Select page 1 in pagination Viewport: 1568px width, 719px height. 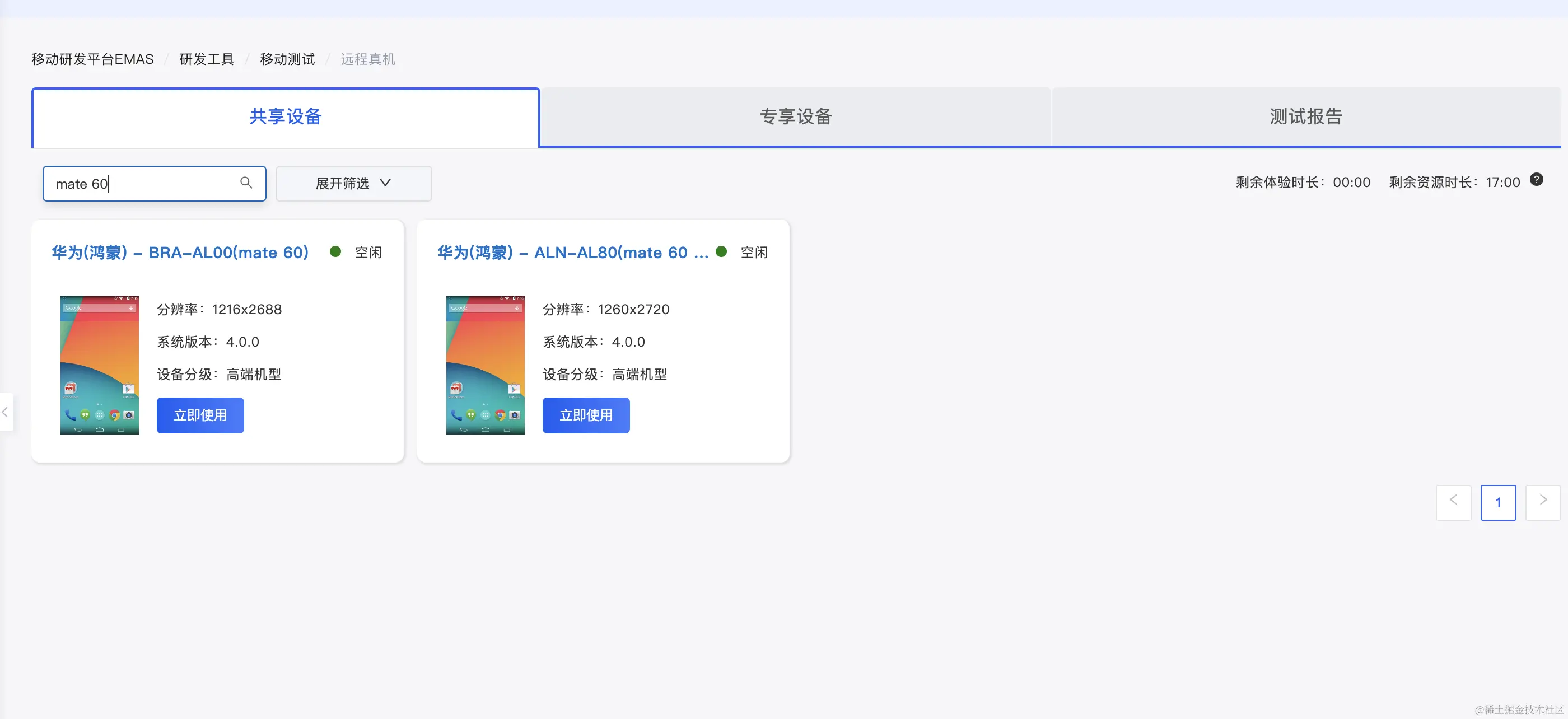[x=1498, y=502]
